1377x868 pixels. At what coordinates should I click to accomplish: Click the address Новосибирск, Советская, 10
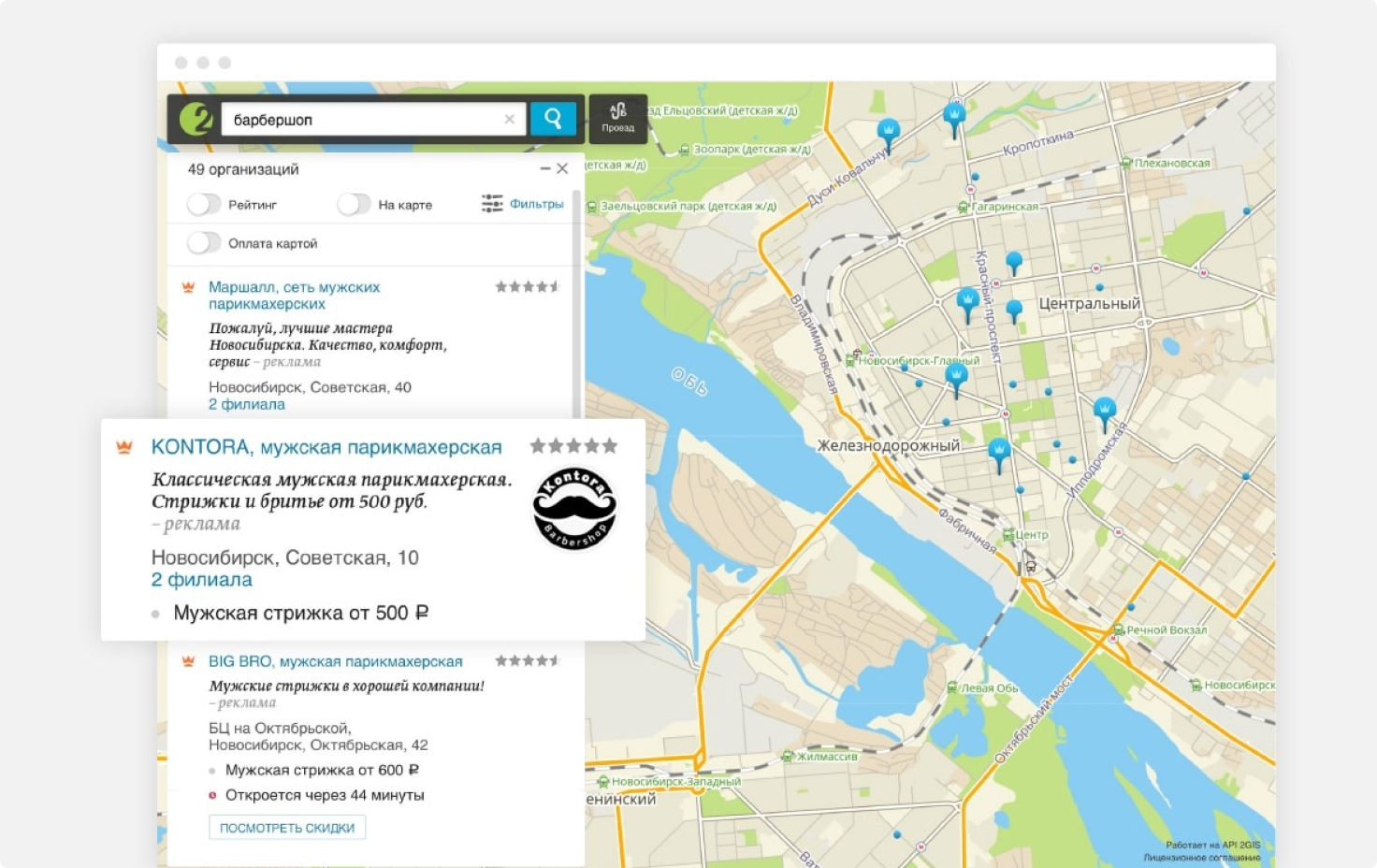tap(285, 557)
